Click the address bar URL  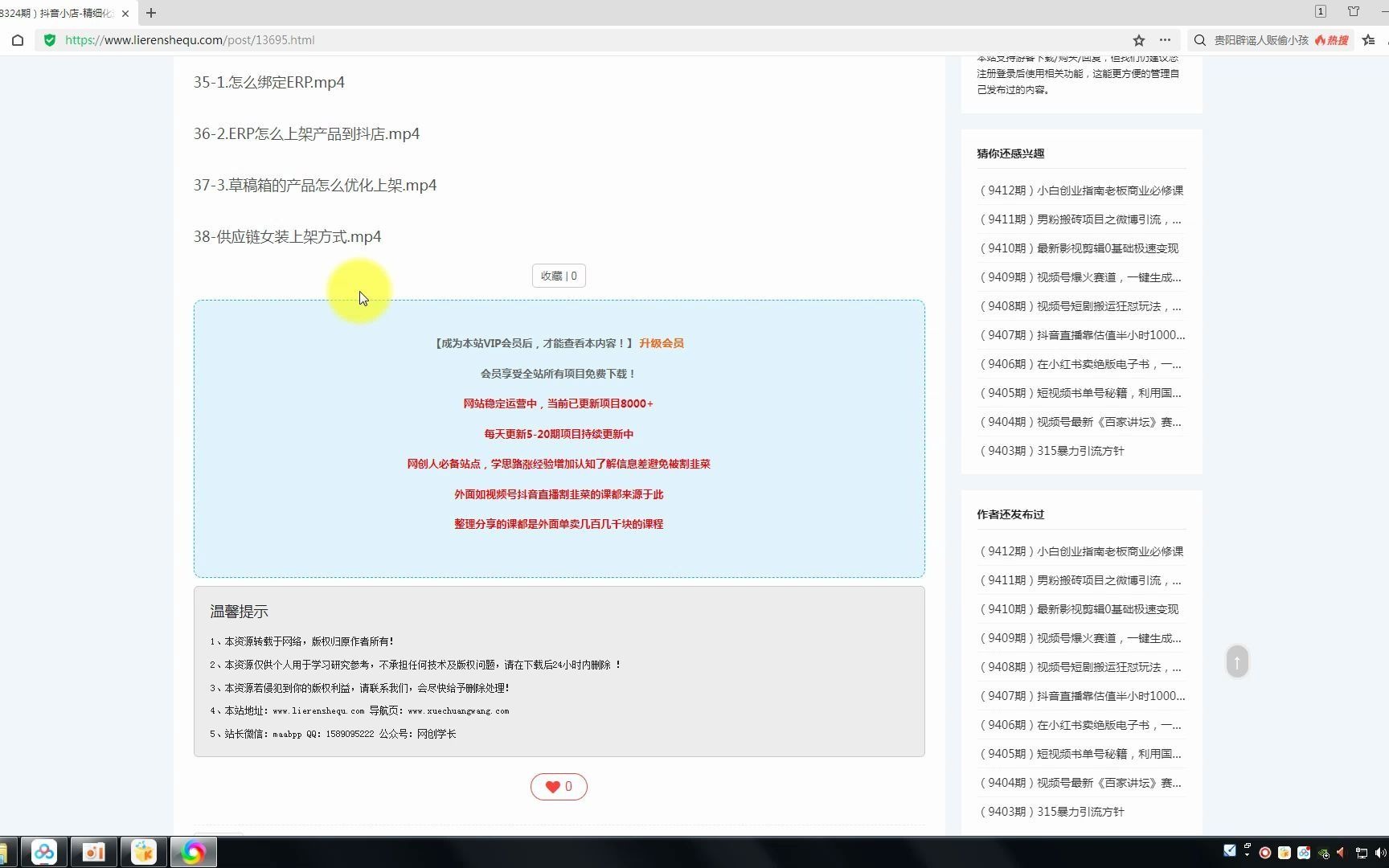click(190, 40)
